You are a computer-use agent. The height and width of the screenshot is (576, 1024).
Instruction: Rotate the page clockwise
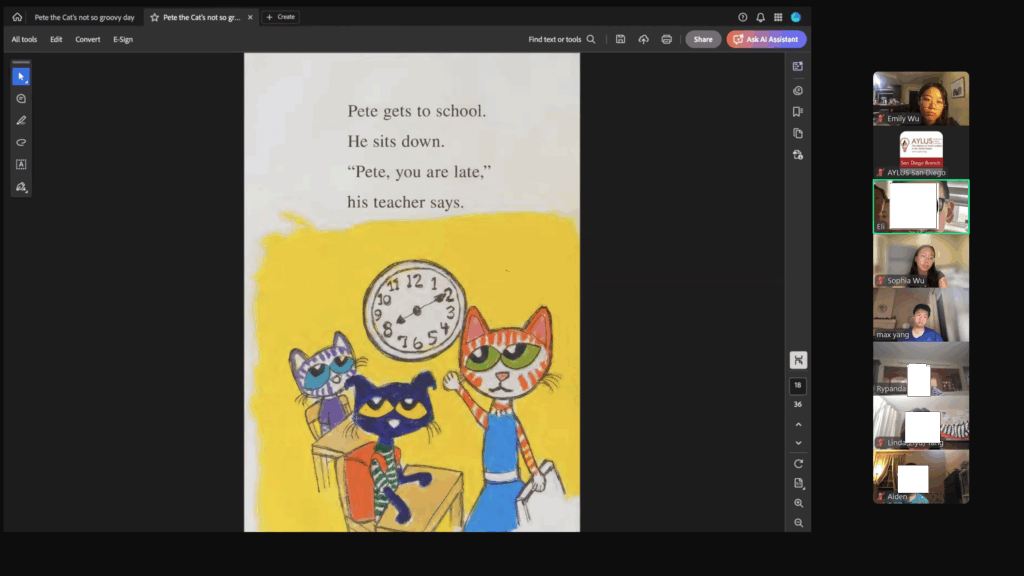798,463
